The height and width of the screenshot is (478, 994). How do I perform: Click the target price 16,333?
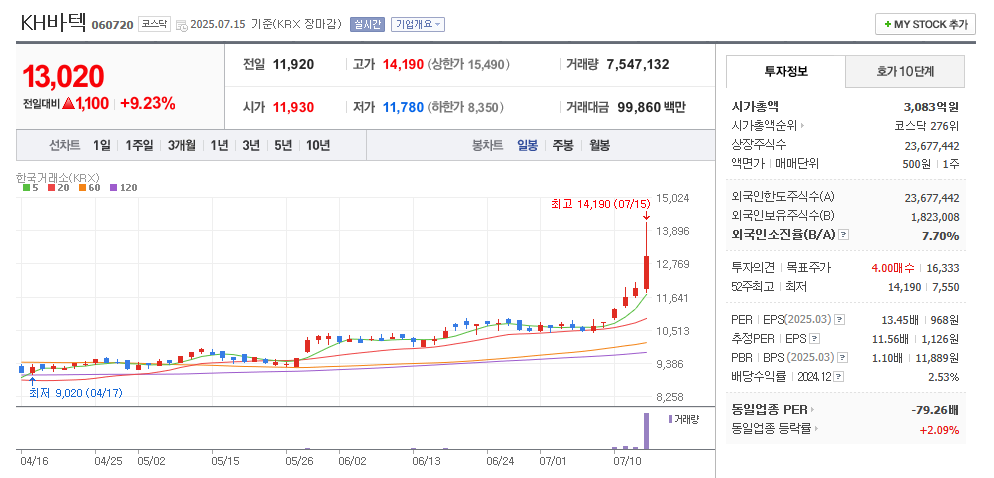(x=943, y=268)
